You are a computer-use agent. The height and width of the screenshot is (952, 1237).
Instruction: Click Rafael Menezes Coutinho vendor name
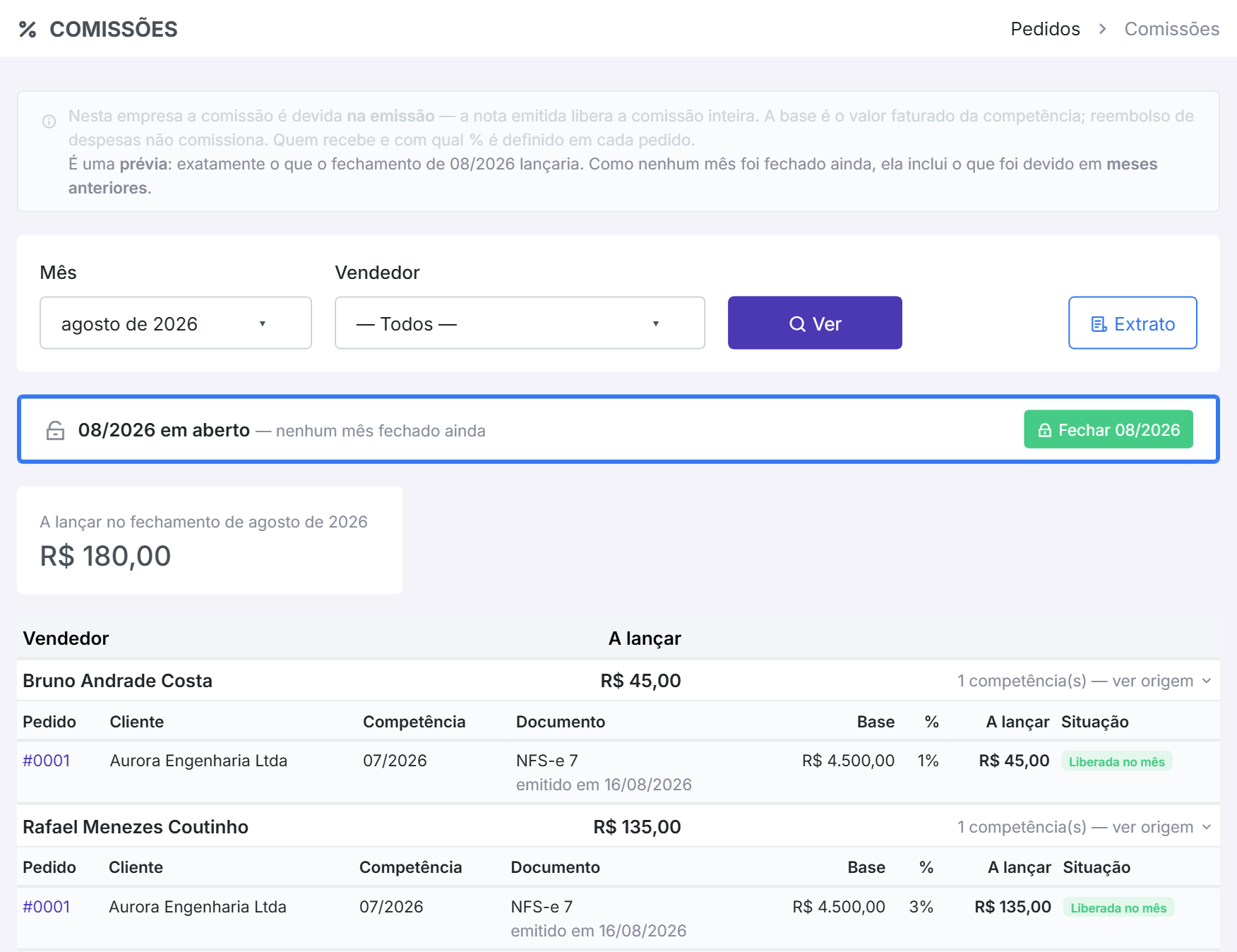coord(136,827)
